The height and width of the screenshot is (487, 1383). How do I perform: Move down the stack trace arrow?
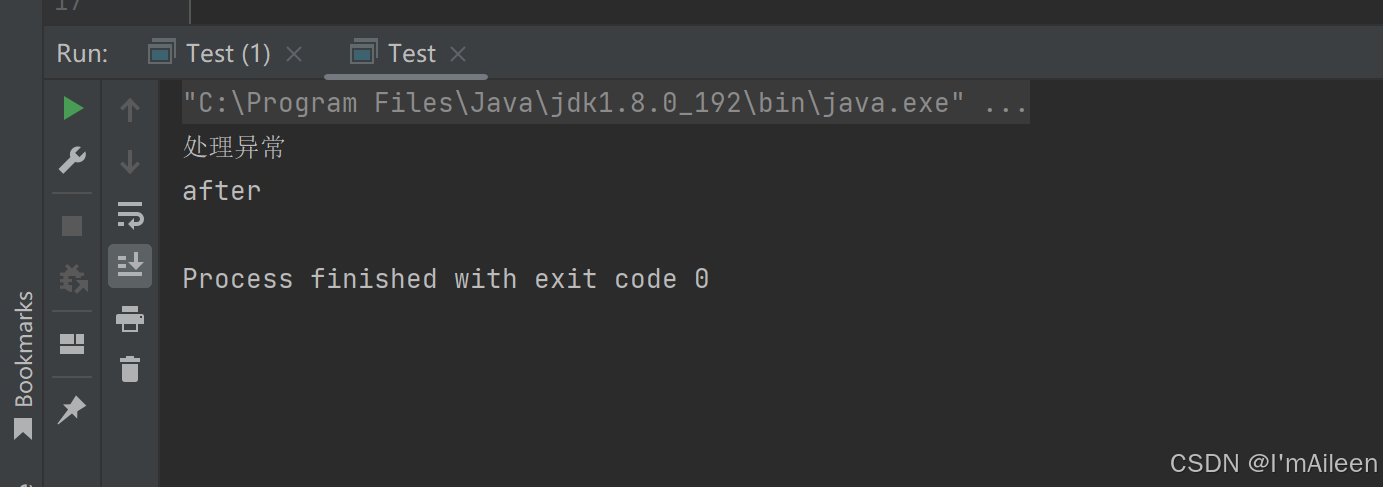[x=129, y=161]
